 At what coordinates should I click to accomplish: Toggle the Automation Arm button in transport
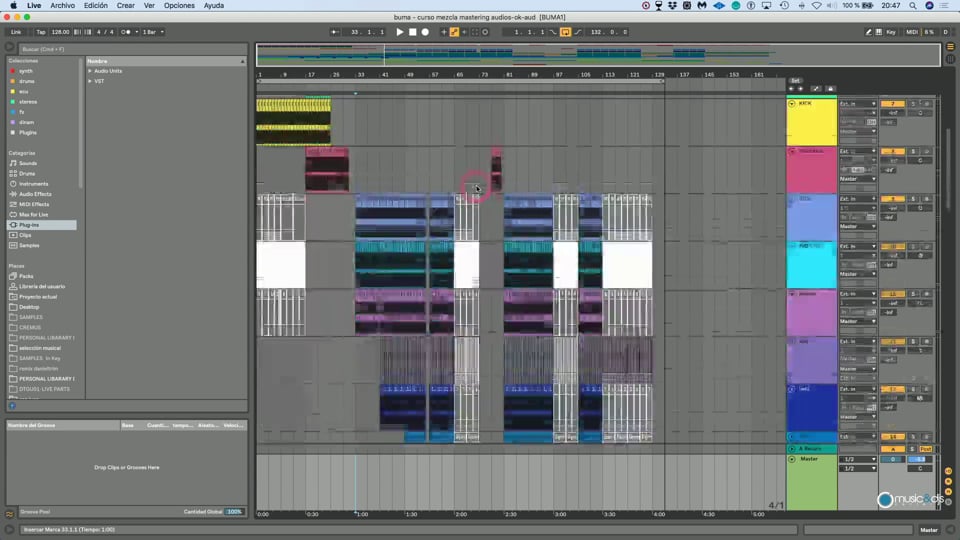(454, 32)
